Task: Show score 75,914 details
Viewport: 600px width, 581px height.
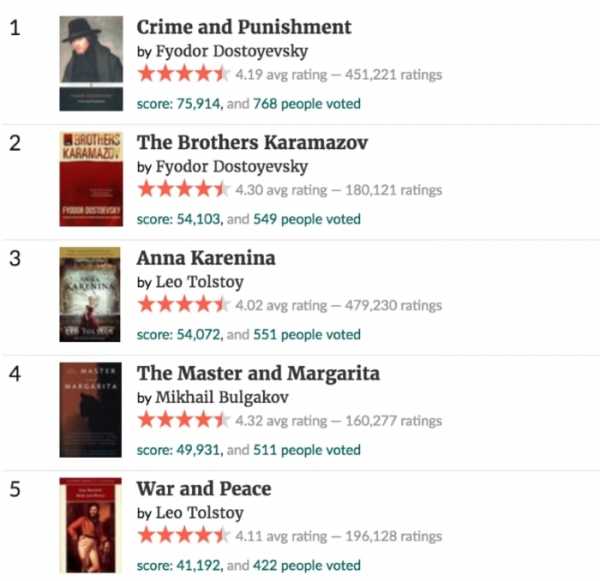Action: (x=179, y=104)
